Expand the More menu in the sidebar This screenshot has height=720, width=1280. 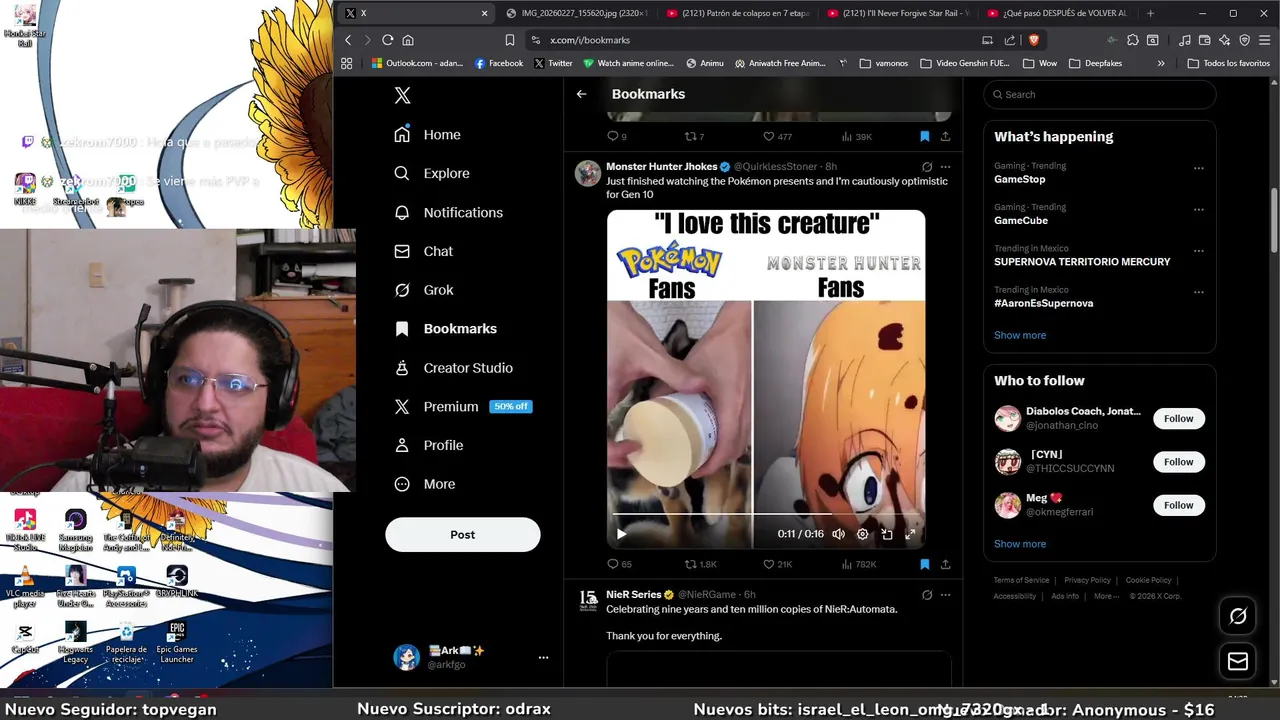click(x=425, y=484)
